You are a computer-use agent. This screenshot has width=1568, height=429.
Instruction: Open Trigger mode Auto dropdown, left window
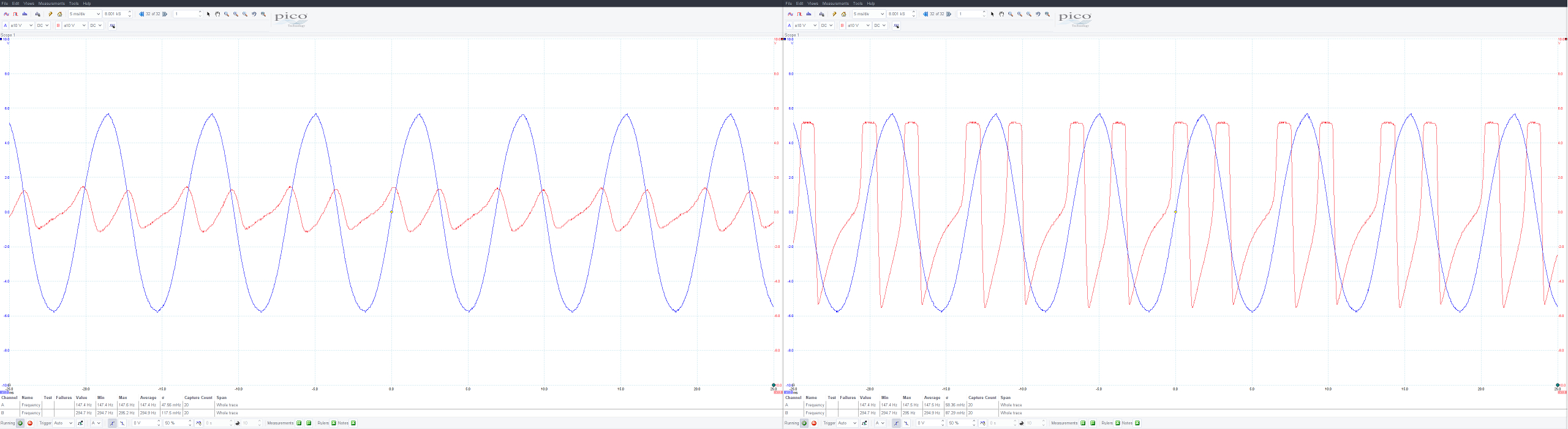point(63,423)
